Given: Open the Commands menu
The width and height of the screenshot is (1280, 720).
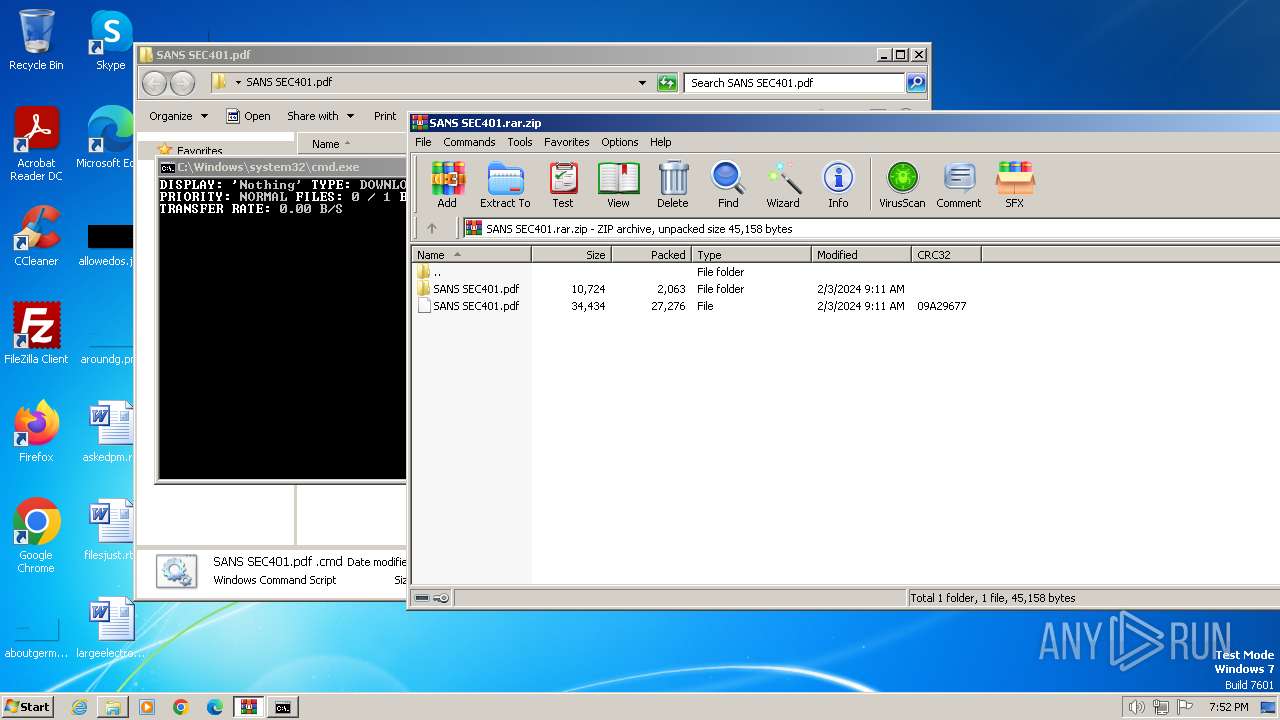Looking at the screenshot, I should tap(469, 142).
